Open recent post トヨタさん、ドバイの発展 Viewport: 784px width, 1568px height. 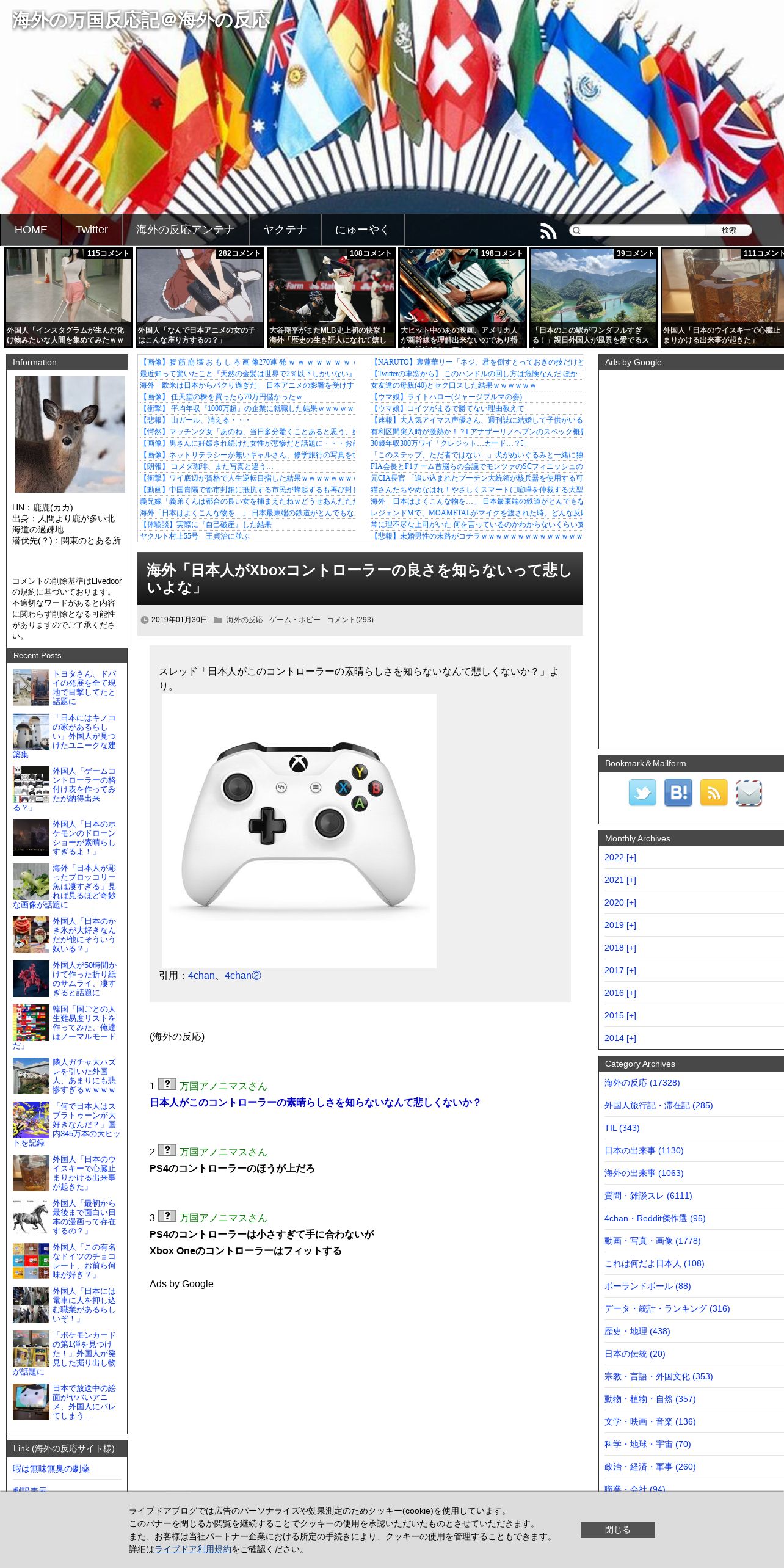coord(84,688)
